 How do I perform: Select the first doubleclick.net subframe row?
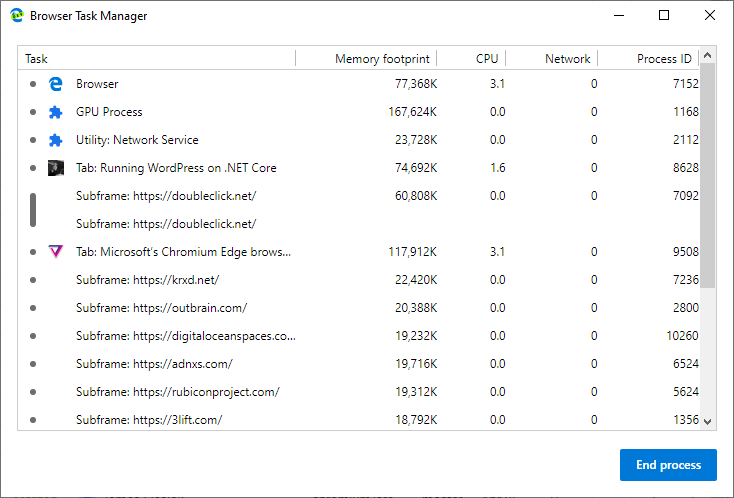pyautogui.click(x=359, y=196)
